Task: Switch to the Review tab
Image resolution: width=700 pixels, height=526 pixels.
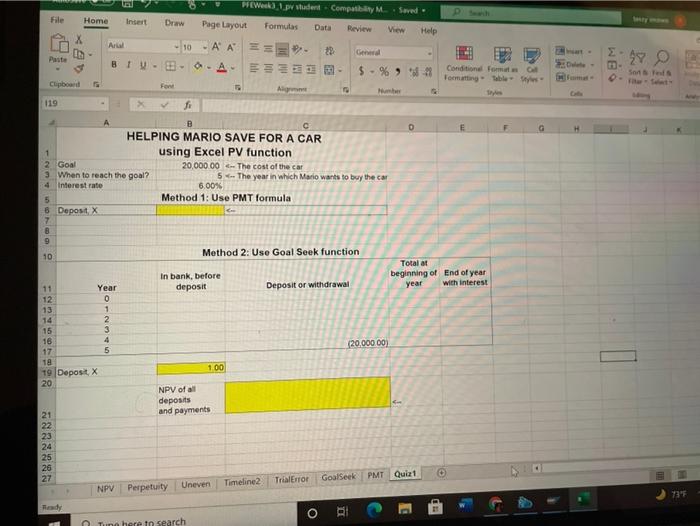Action: tap(359, 29)
